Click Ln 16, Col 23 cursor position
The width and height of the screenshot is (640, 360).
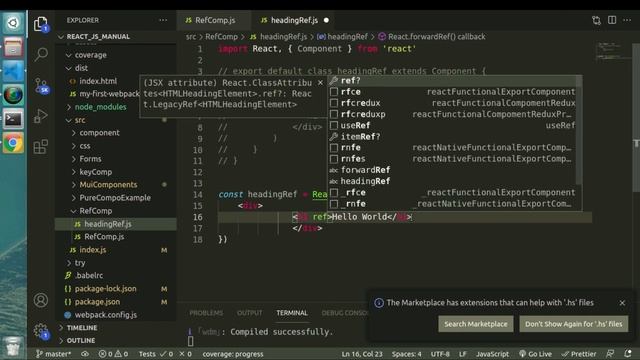[362, 354]
